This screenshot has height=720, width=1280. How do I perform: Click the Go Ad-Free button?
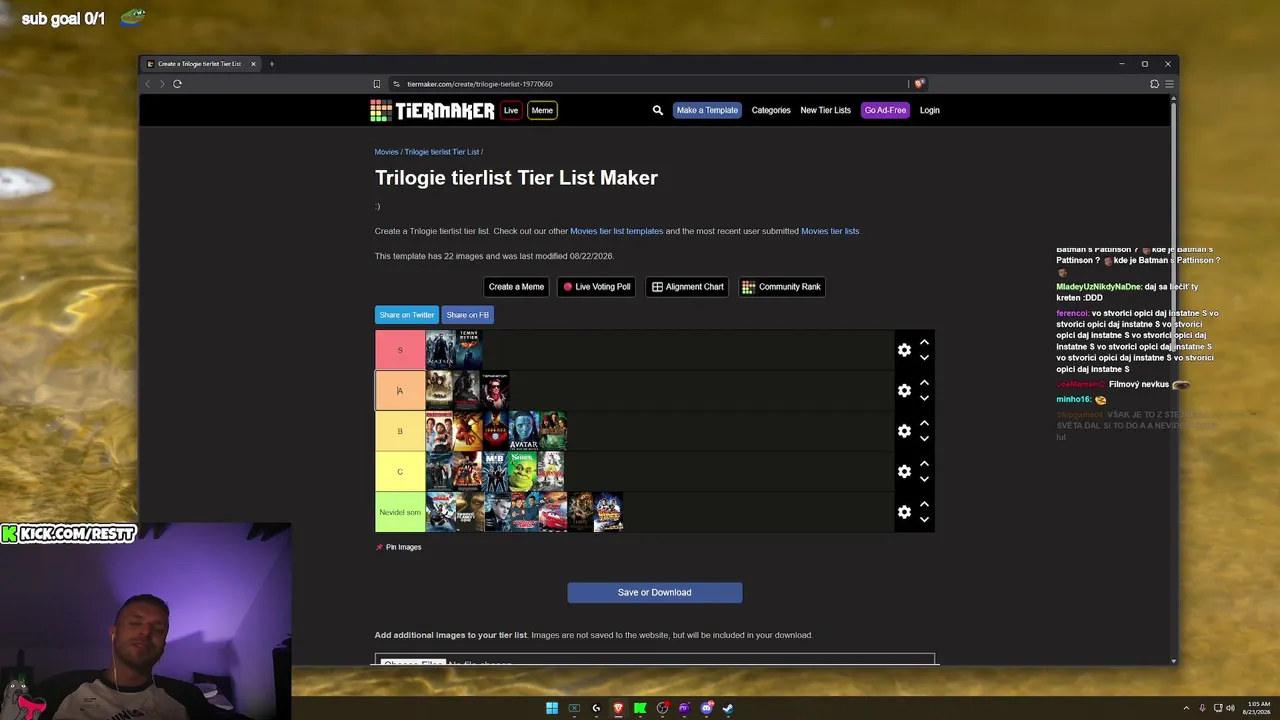tap(885, 110)
